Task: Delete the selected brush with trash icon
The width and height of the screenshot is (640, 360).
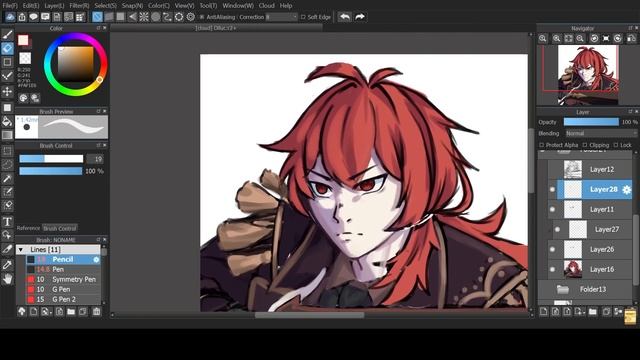Action: coord(96,312)
